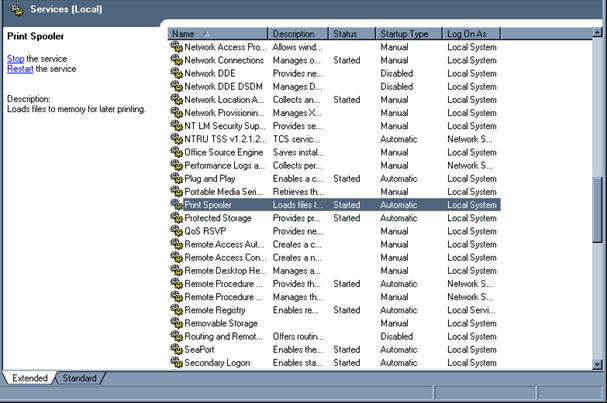Select the Remote Registry gear icon
Screen dimensions: 607x403
pos(176,310)
